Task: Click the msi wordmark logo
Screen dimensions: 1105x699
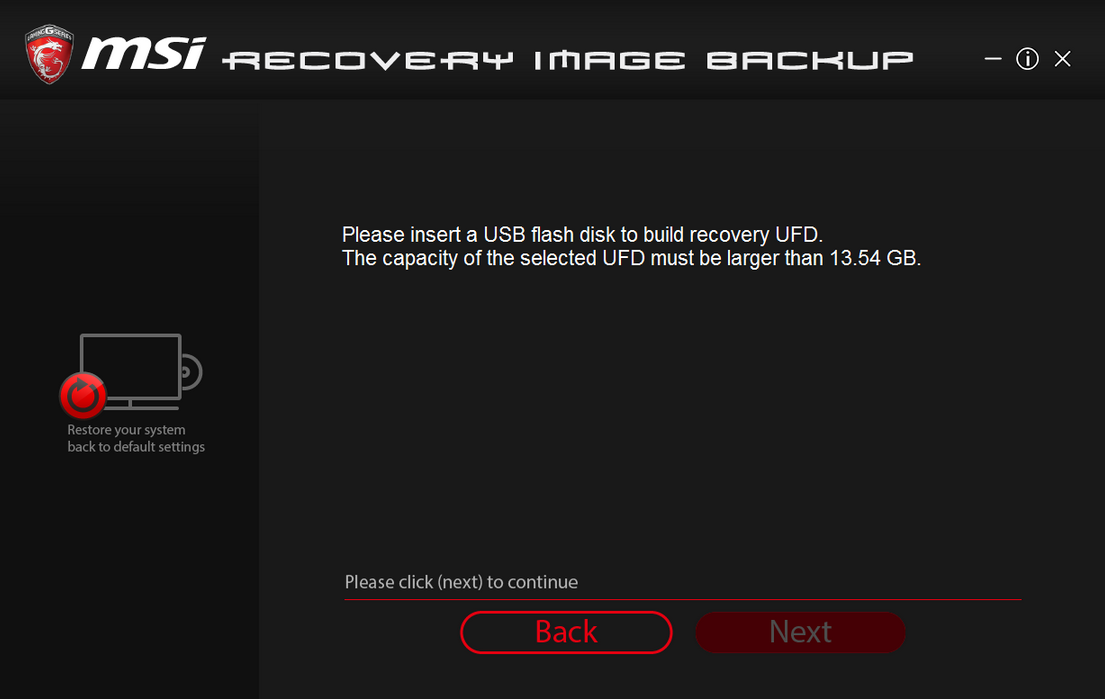Action: tap(144, 54)
